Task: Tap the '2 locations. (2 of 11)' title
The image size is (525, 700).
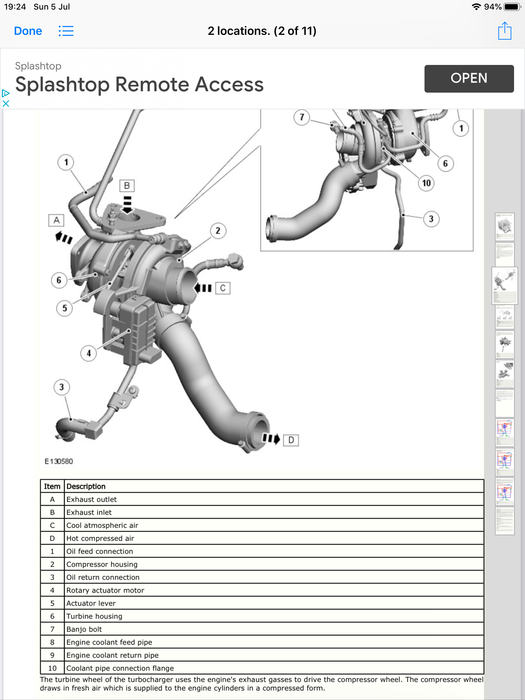Action: pos(262,31)
